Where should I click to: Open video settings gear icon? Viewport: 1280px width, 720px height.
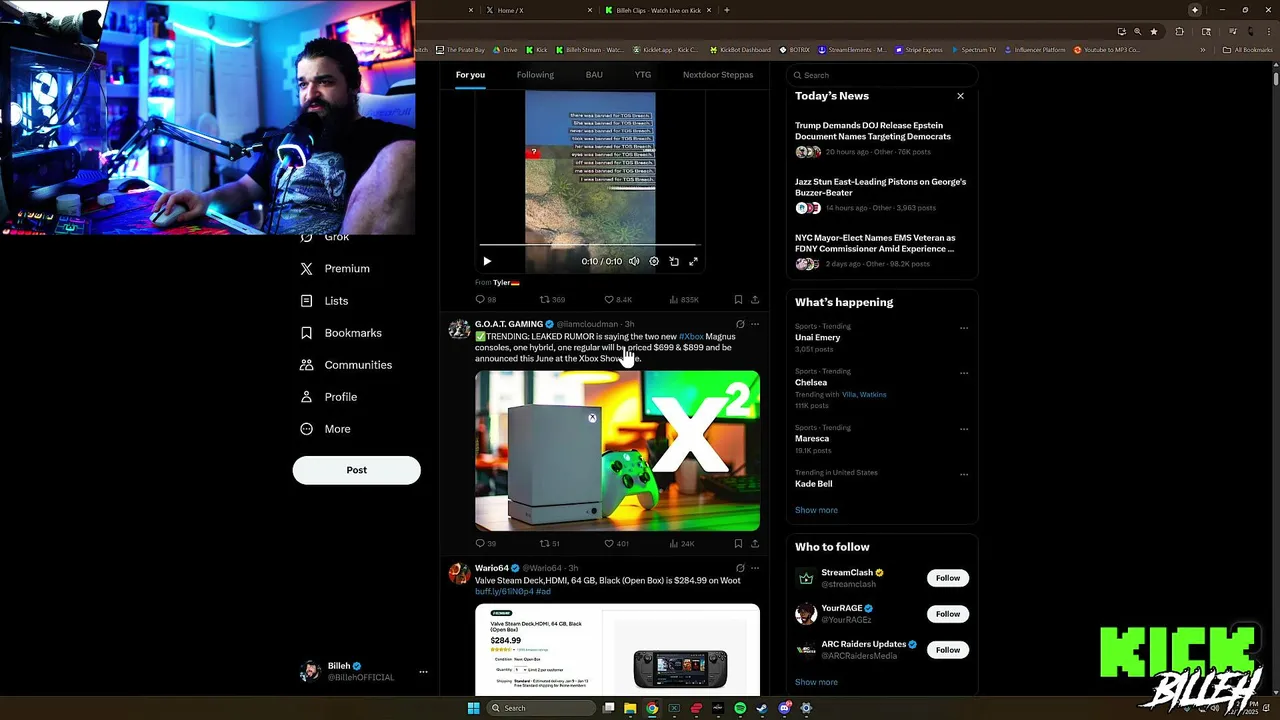[x=654, y=261]
